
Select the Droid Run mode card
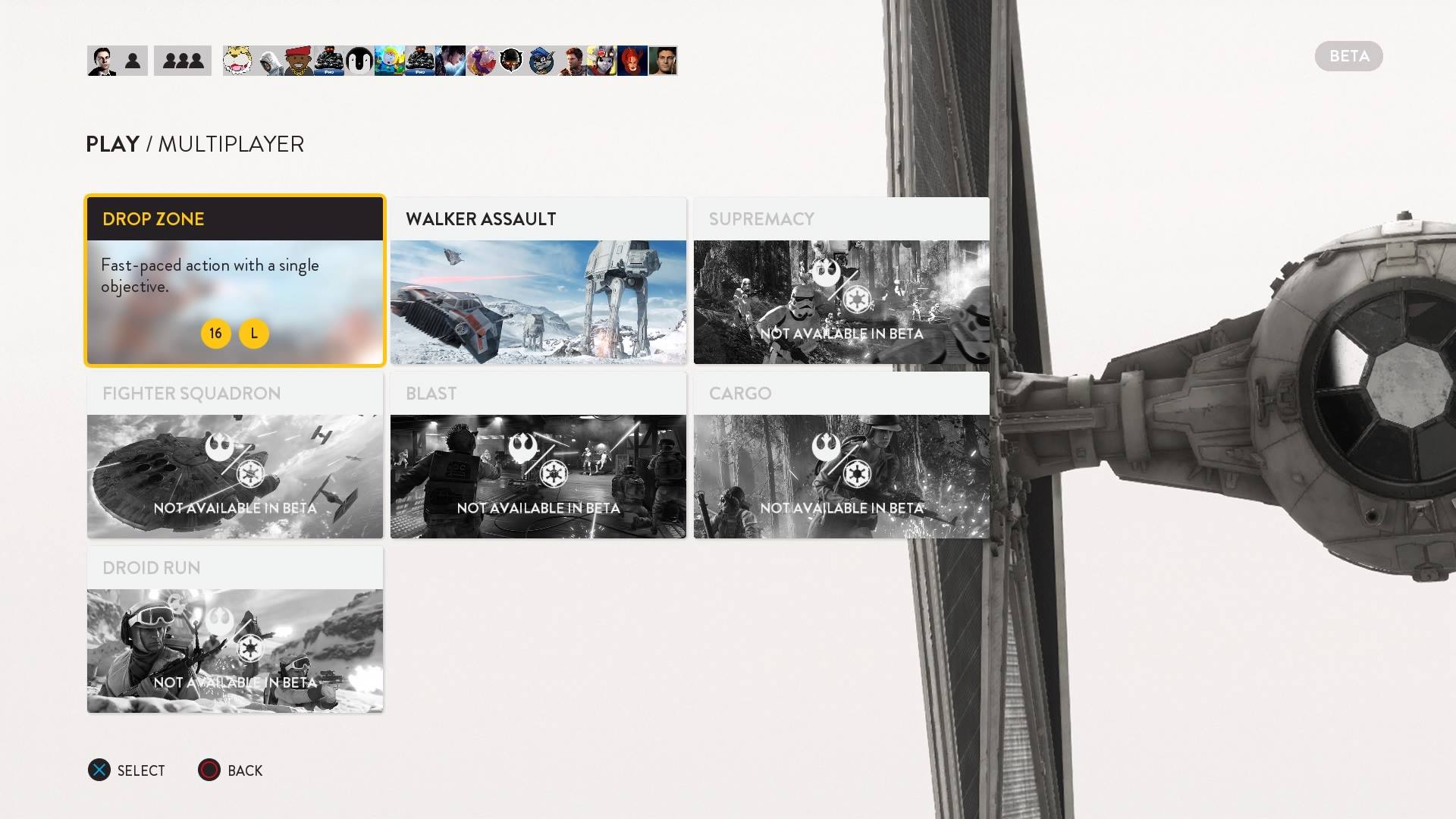click(x=235, y=629)
